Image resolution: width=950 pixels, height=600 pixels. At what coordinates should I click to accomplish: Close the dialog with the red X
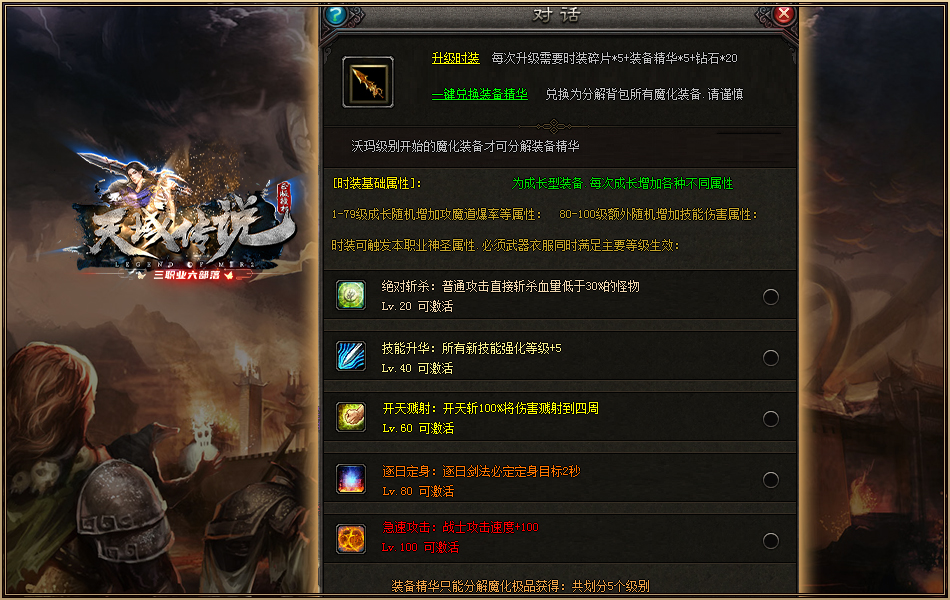[783, 15]
